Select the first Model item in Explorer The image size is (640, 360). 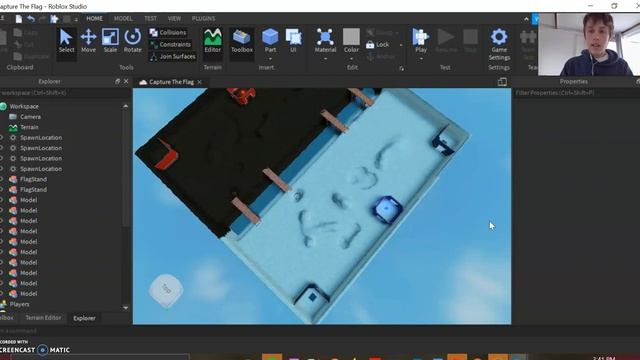pyautogui.click(x=29, y=200)
